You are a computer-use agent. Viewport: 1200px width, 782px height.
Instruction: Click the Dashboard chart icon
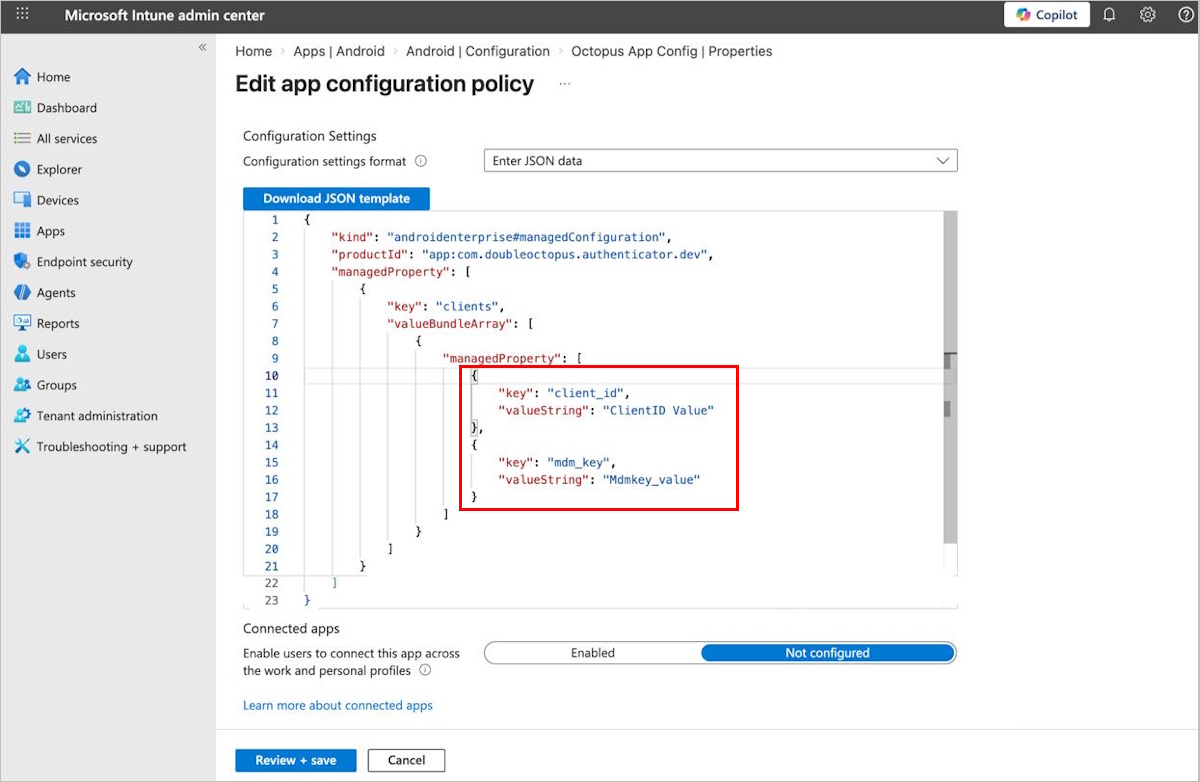click(22, 108)
